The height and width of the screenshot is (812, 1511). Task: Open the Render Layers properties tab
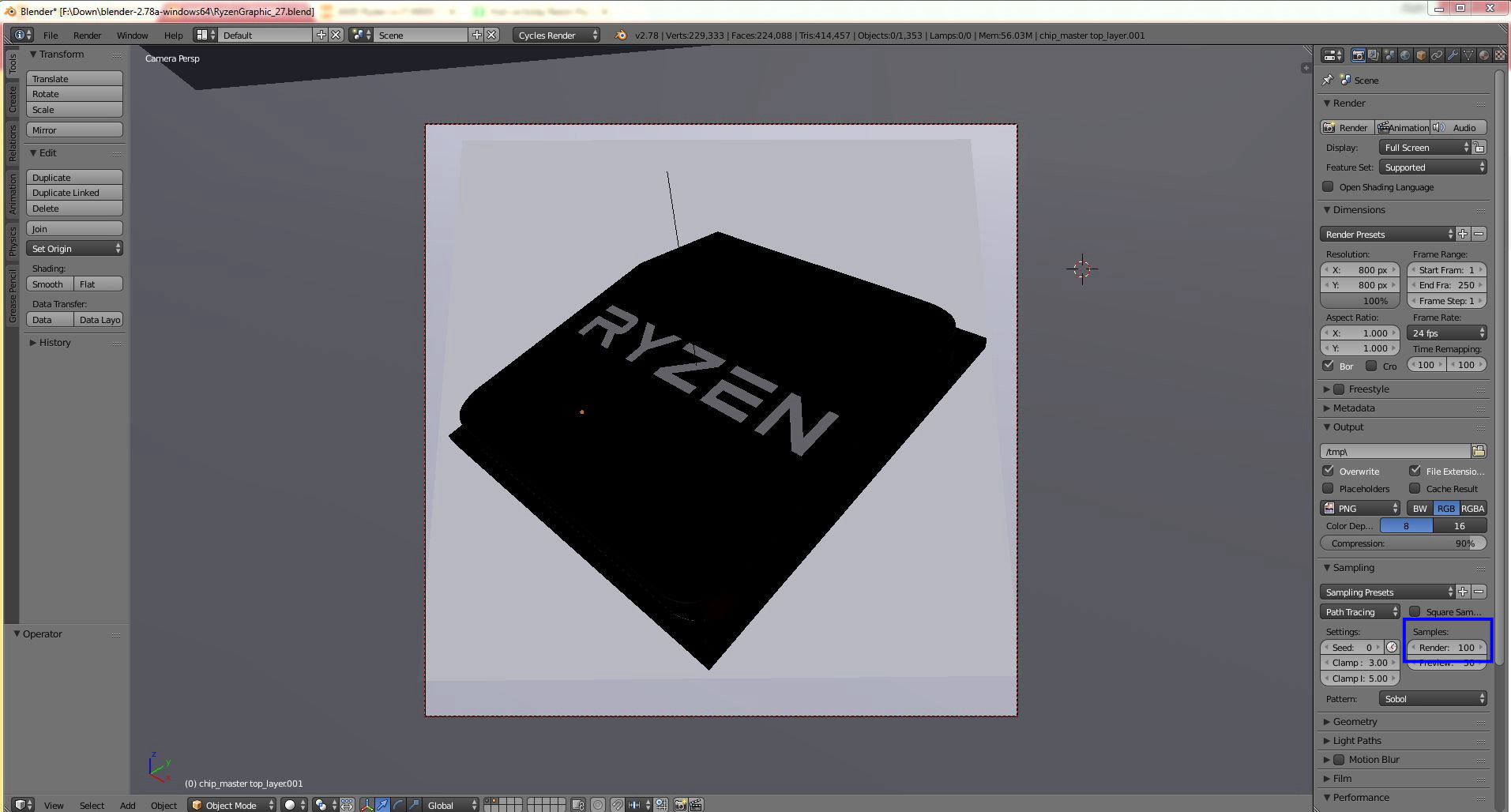pyautogui.click(x=1374, y=55)
